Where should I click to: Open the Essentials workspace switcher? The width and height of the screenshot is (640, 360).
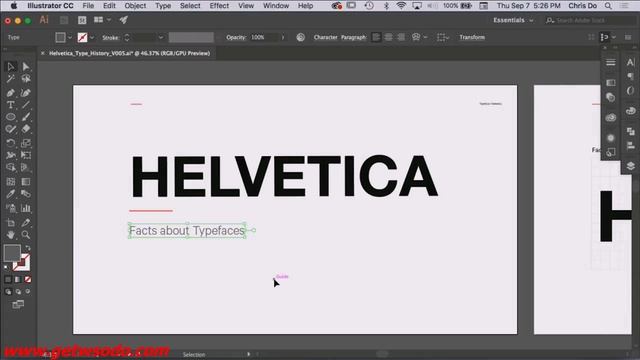point(513,20)
